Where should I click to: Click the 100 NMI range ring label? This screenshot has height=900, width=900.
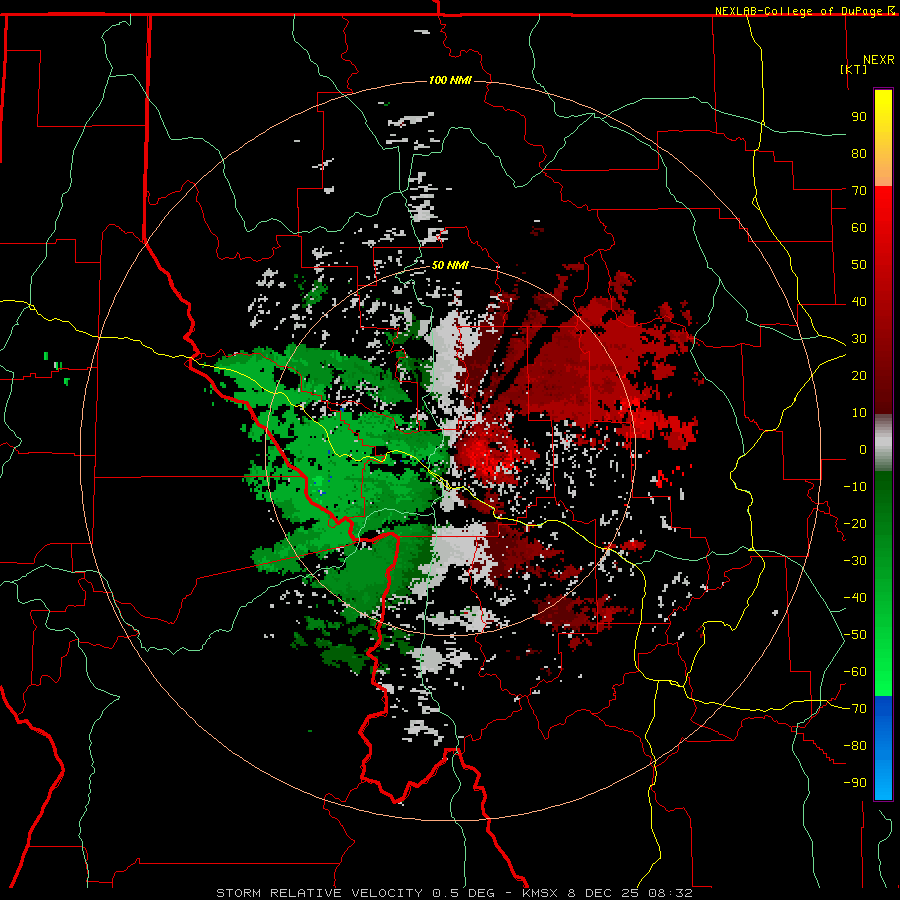[x=450, y=80]
